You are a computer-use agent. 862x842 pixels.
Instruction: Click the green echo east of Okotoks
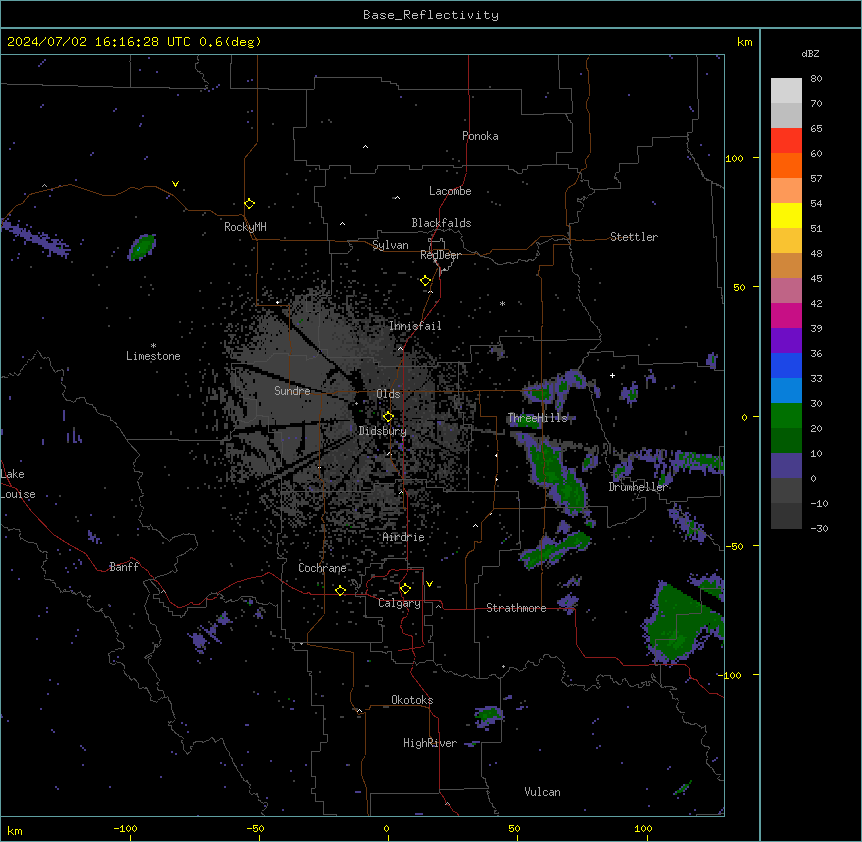click(489, 715)
